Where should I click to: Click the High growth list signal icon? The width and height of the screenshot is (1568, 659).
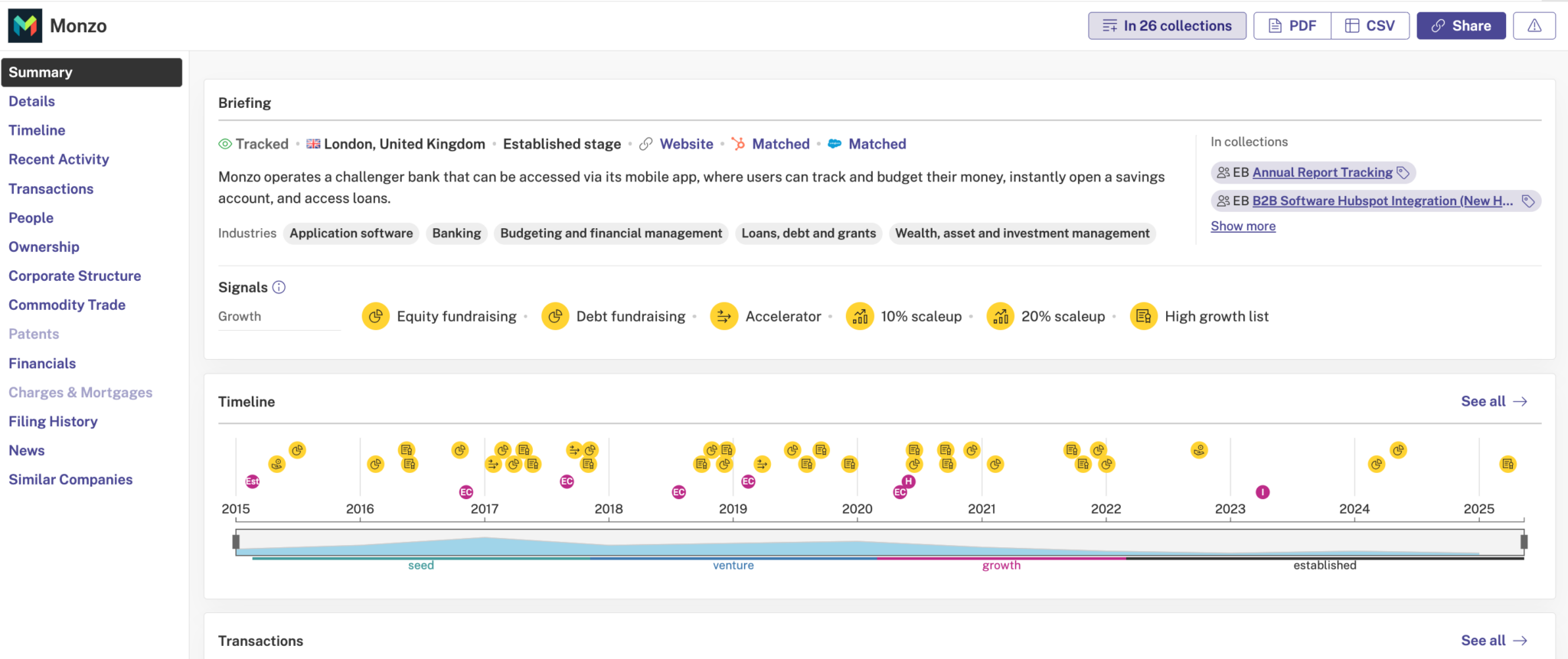coord(1143,316)
